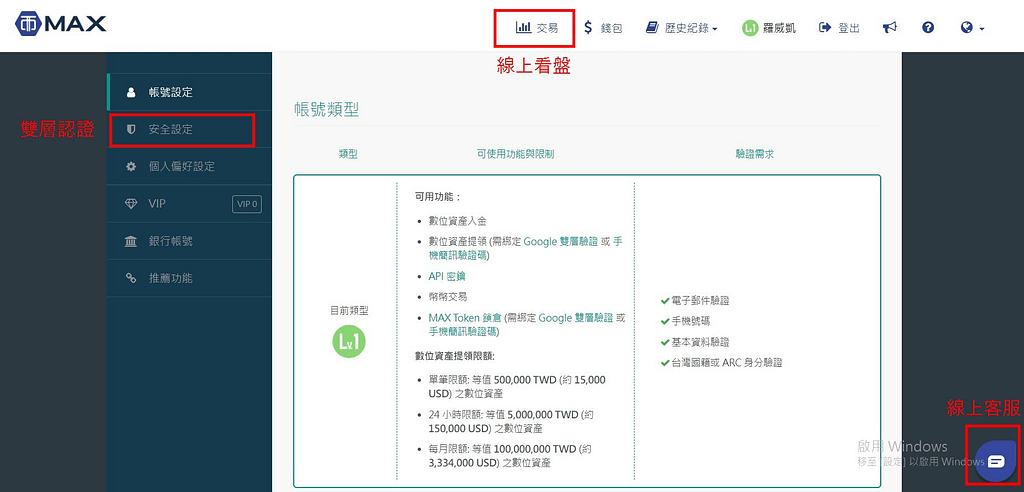
Task: Open the 錢包 wallet page
Action: 603,27
